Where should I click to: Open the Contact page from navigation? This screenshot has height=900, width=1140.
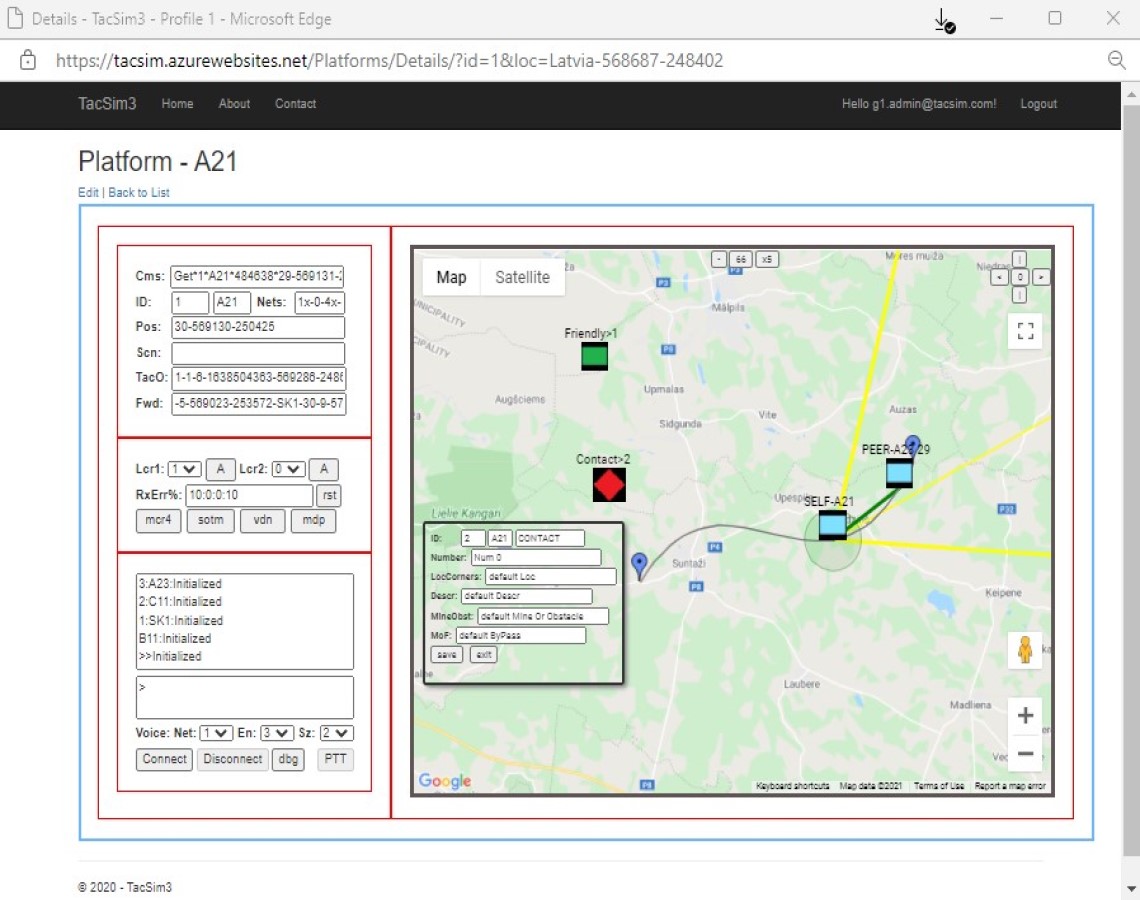pos(295,104)
